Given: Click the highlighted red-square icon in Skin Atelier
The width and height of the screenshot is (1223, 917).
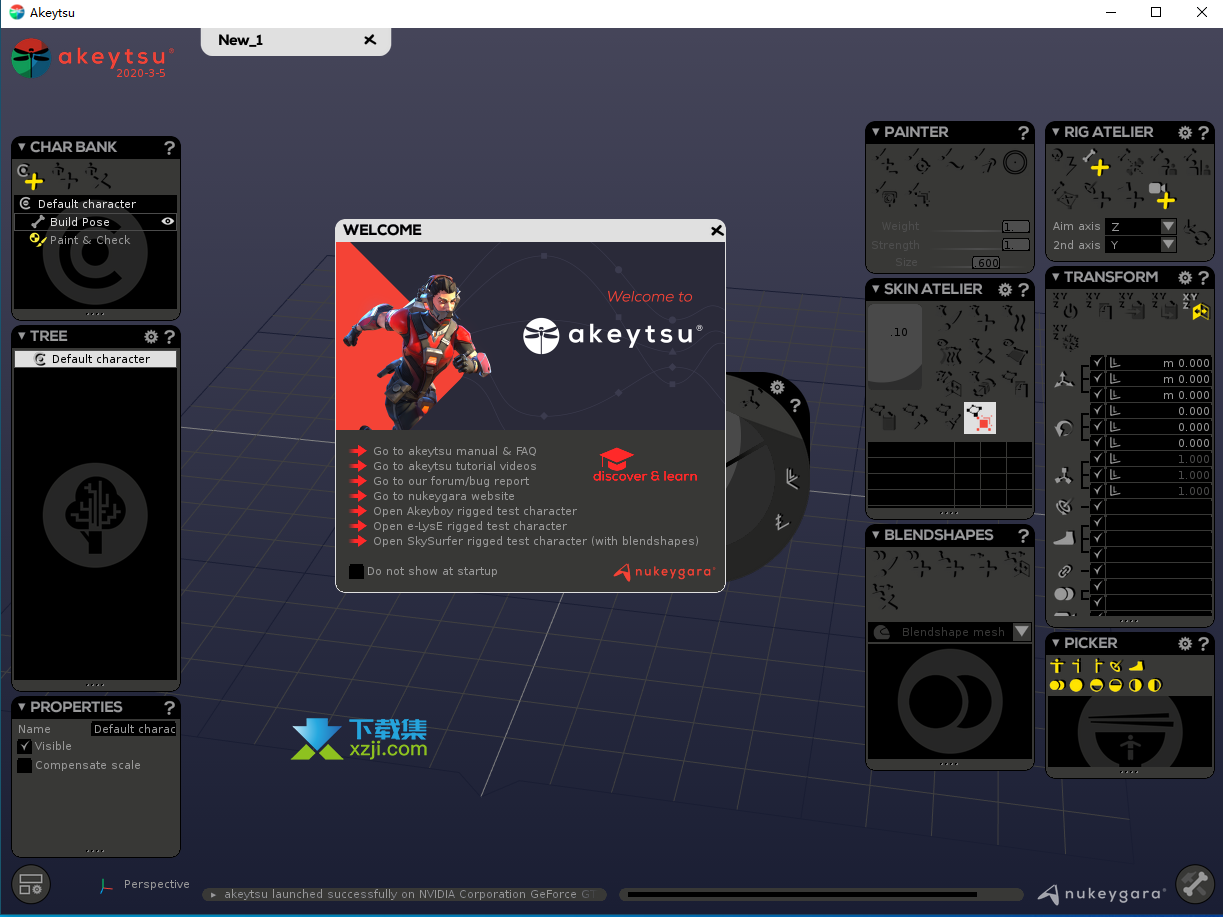Looking at the screenshot, I should pos(979,418).
